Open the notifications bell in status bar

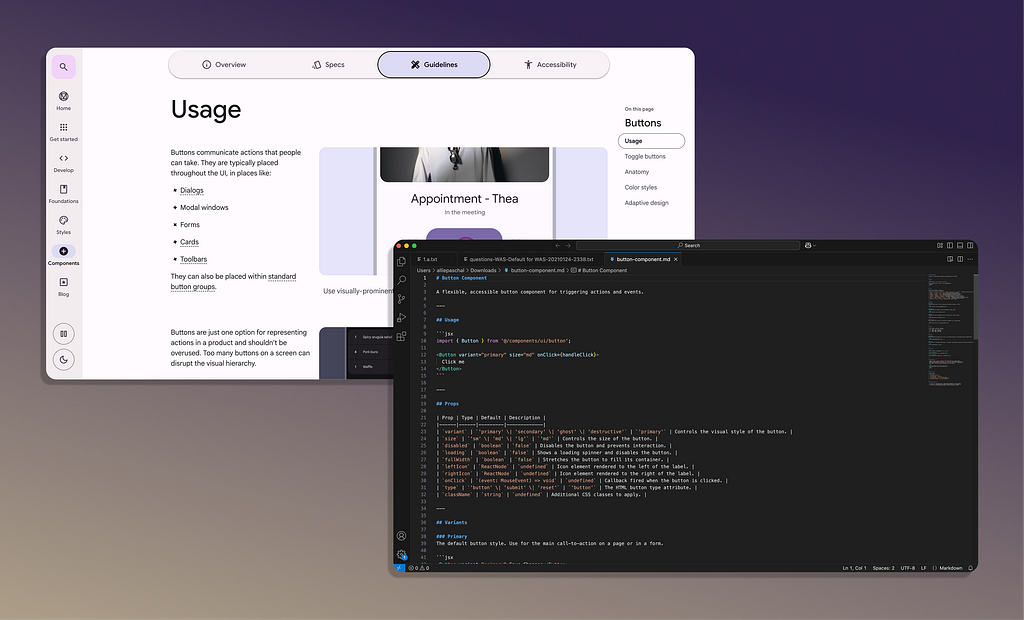coord(970,568)
